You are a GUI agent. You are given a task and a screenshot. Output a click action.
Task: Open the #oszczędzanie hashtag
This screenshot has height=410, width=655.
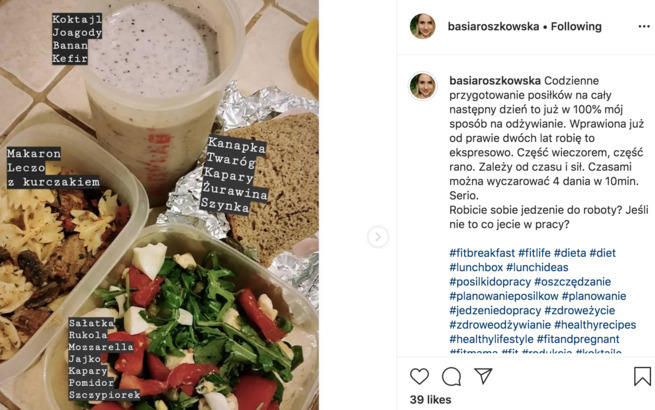(572, 282)
